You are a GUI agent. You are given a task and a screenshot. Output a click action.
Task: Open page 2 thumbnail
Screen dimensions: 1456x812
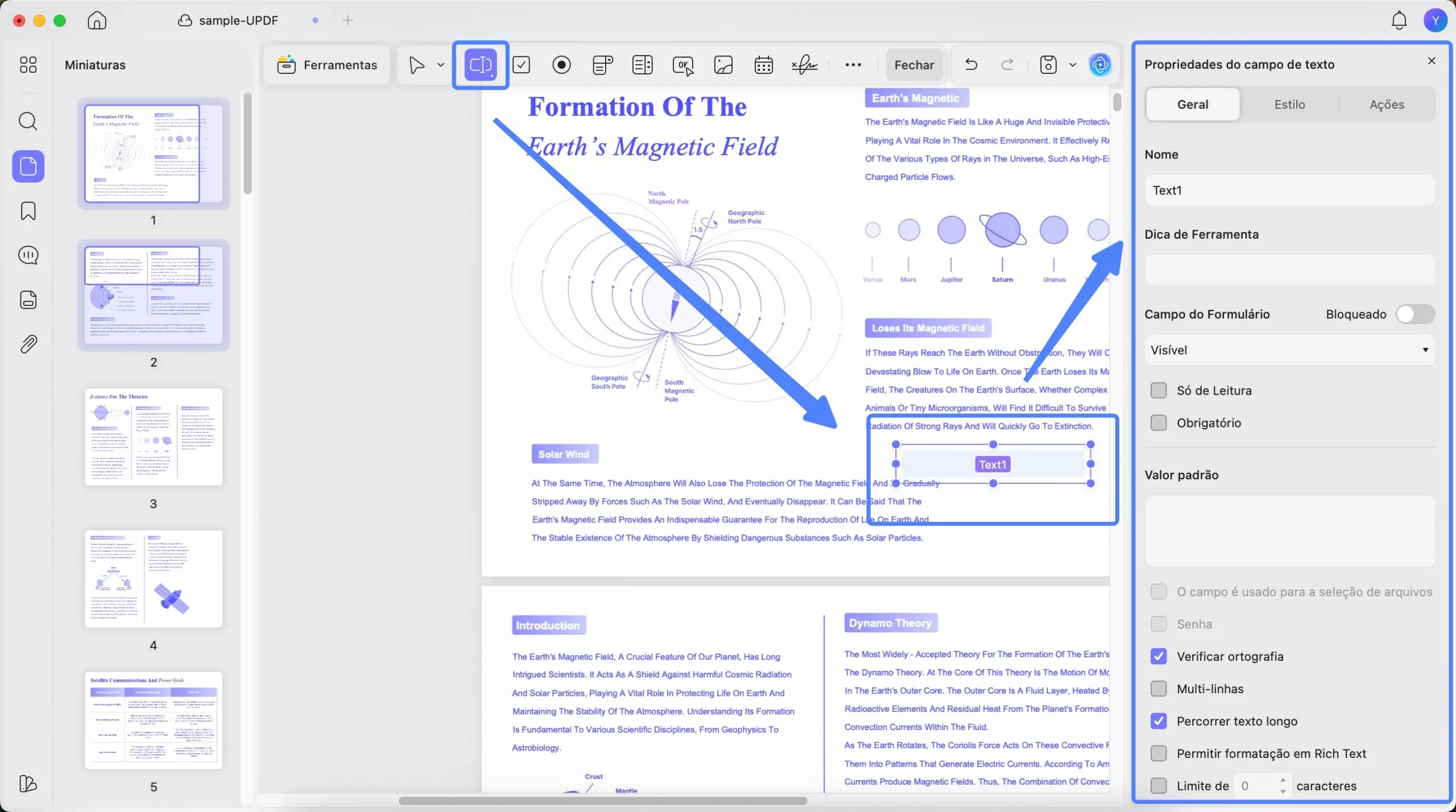point(154,295)
